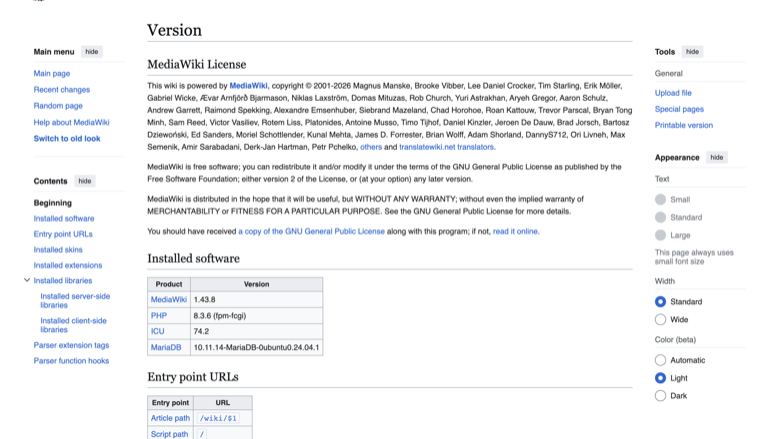Set color mode to Dark
The width and height of the screenshot is (780, 439).
tap(660, 396)
